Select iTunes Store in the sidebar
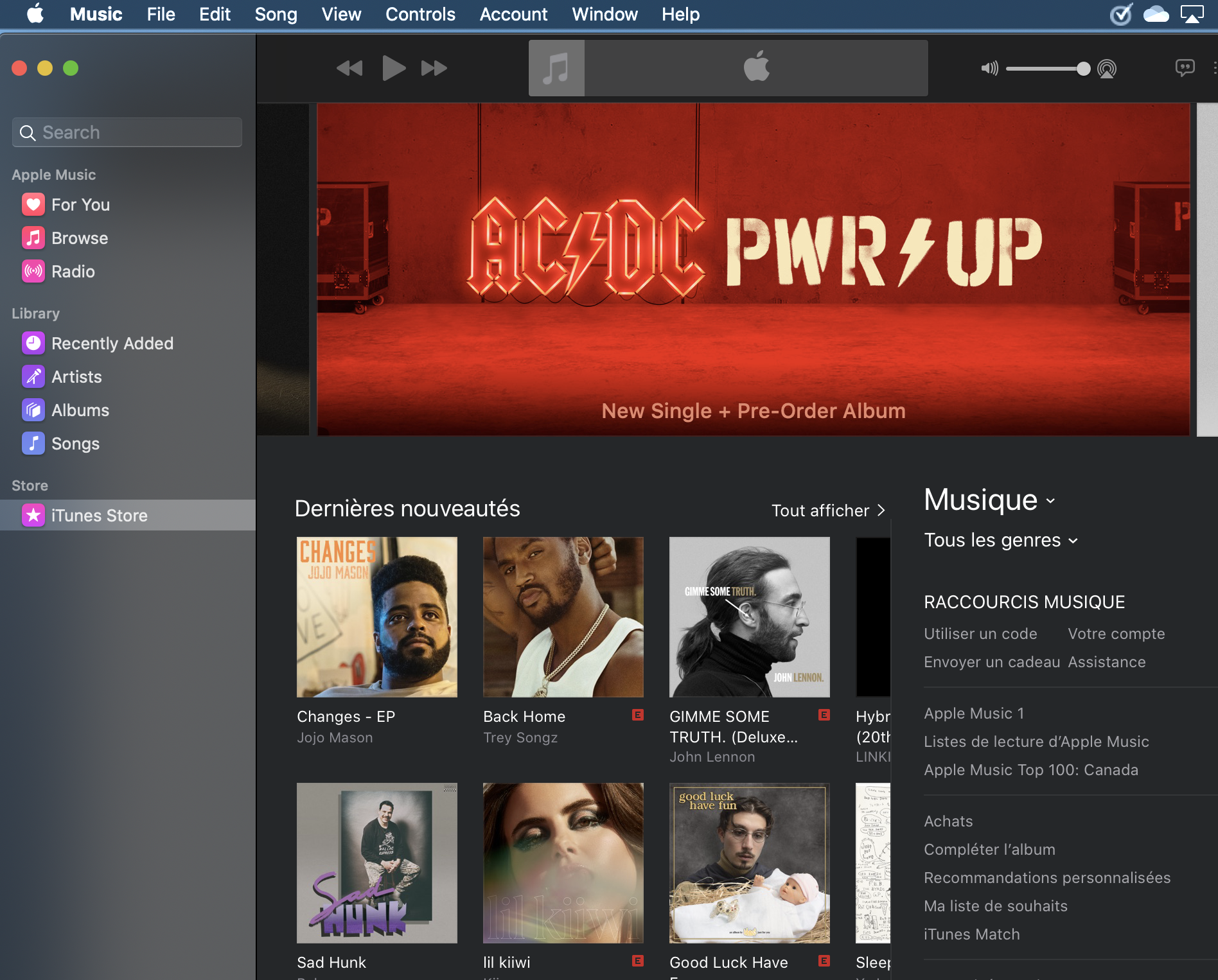The height and width of the screenshot is (980, 1218). (128, 515)
